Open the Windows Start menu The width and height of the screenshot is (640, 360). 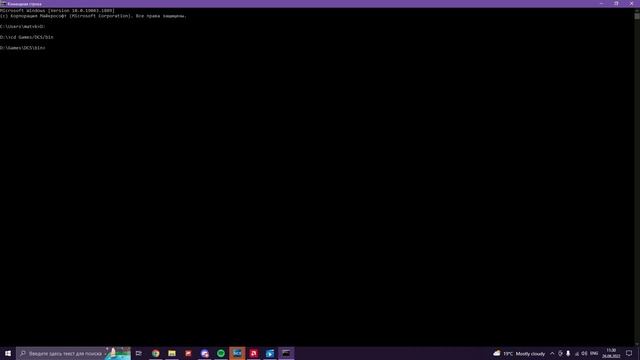pyautogui.click(x=8, y=353)
